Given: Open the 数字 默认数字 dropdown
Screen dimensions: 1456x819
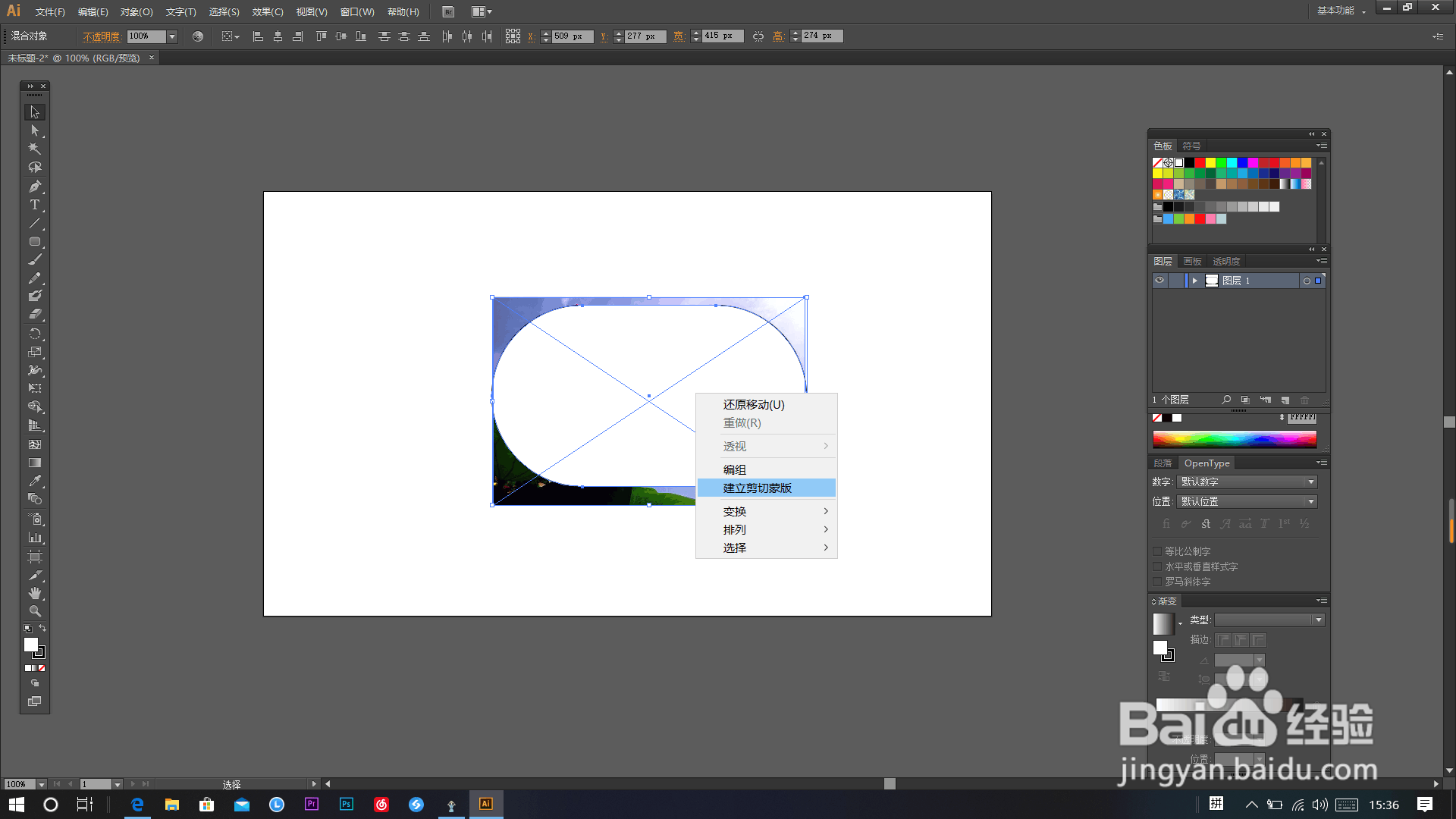Looking at the screenshot, I should tap(1310, 482).
